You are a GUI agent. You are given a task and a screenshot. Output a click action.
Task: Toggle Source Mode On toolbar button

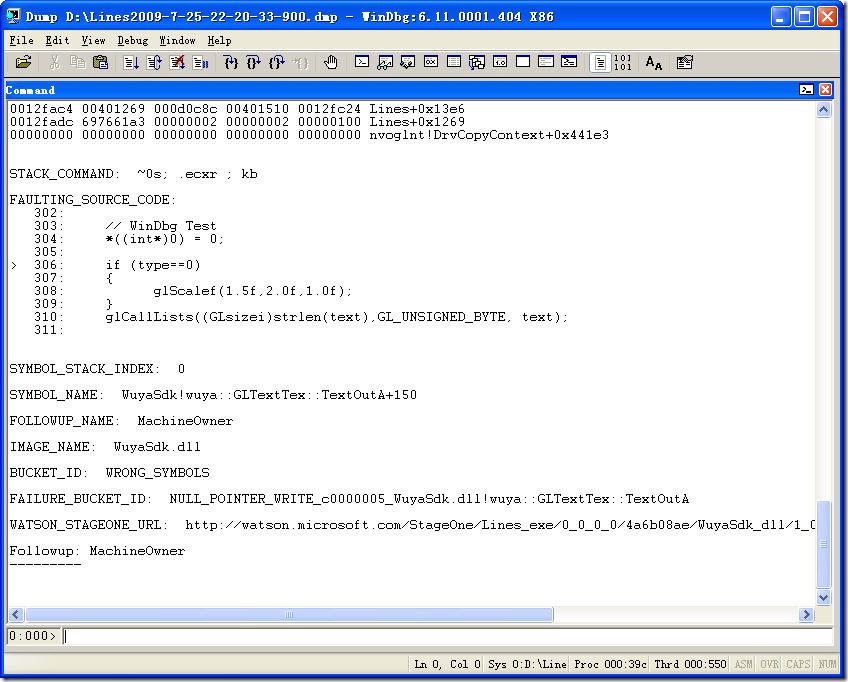600,62
